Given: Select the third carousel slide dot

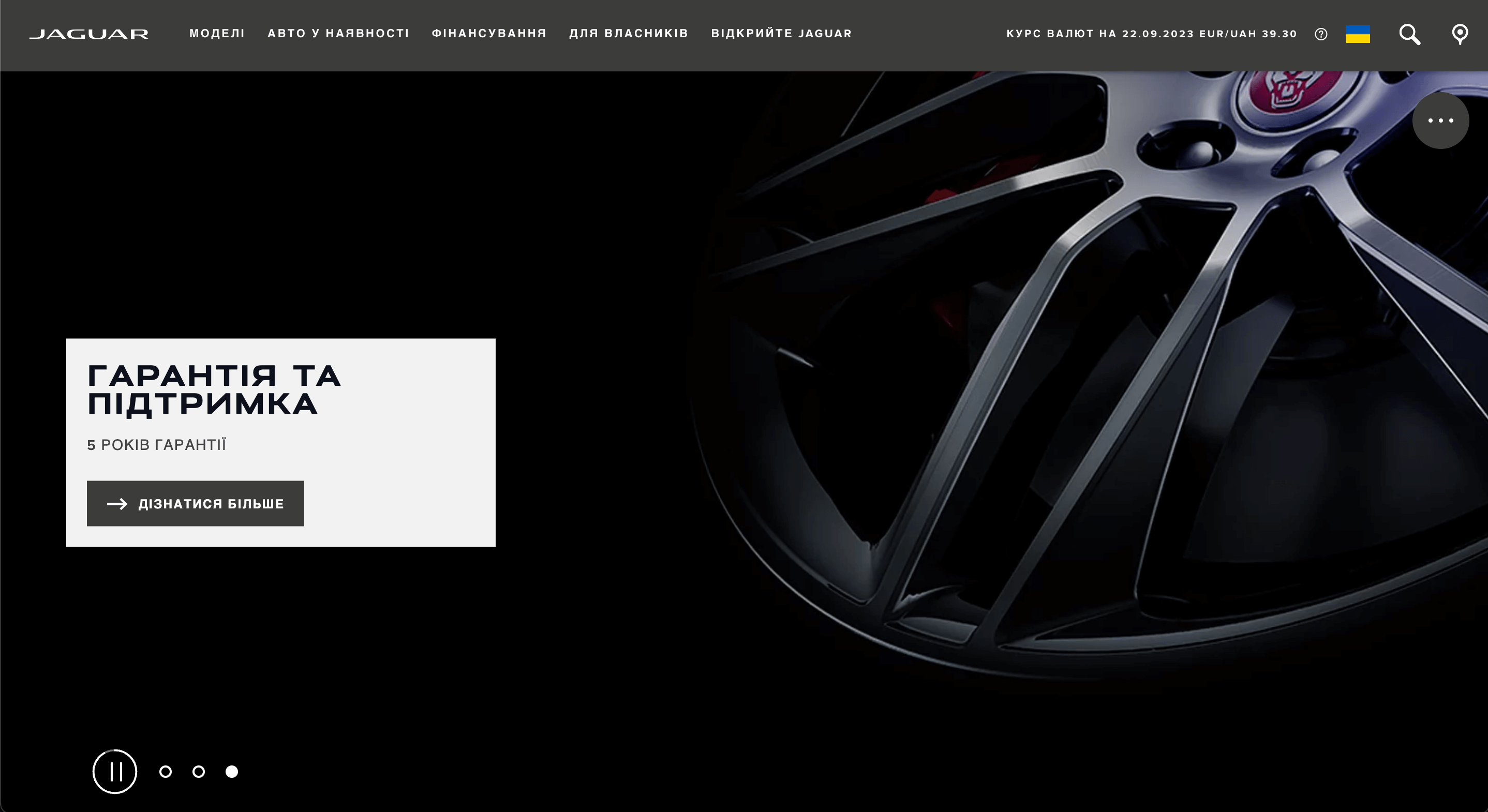Looking at the screenshot, I should pyautogui.click(x=232, y=772).
